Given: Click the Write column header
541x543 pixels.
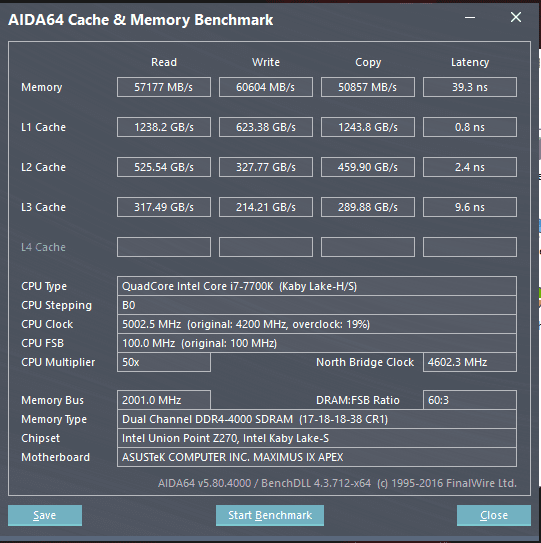Looking at the screenshot, I should [266, 62].
